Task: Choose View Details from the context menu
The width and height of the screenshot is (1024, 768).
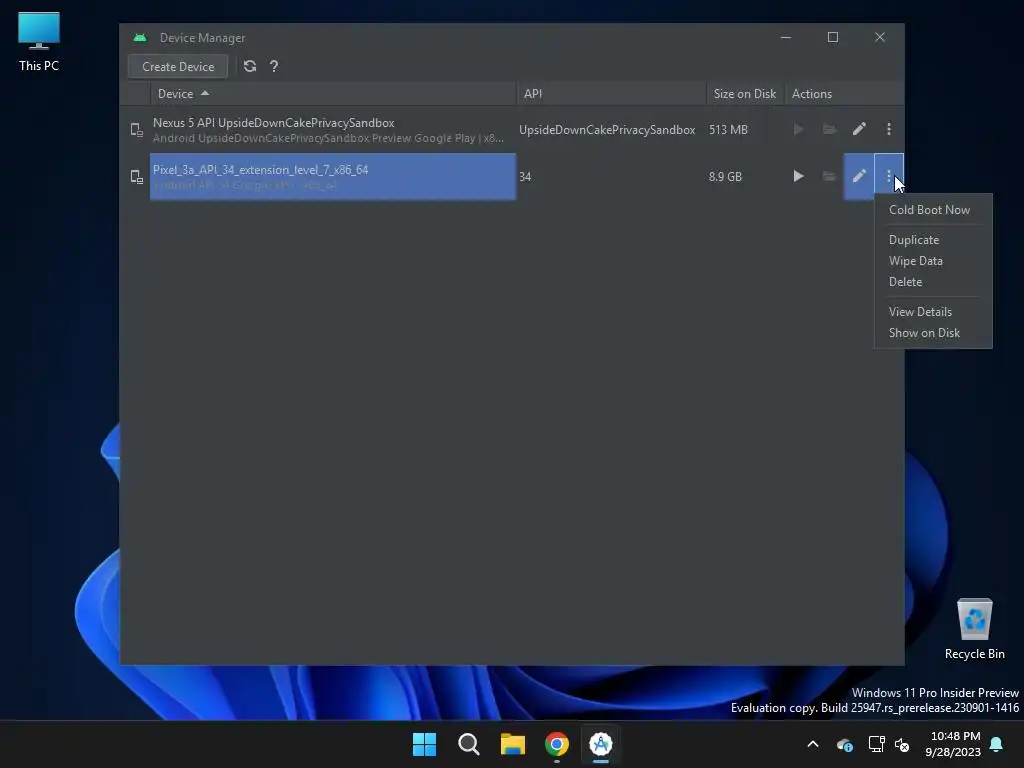Action: click(x=933, y=312)
